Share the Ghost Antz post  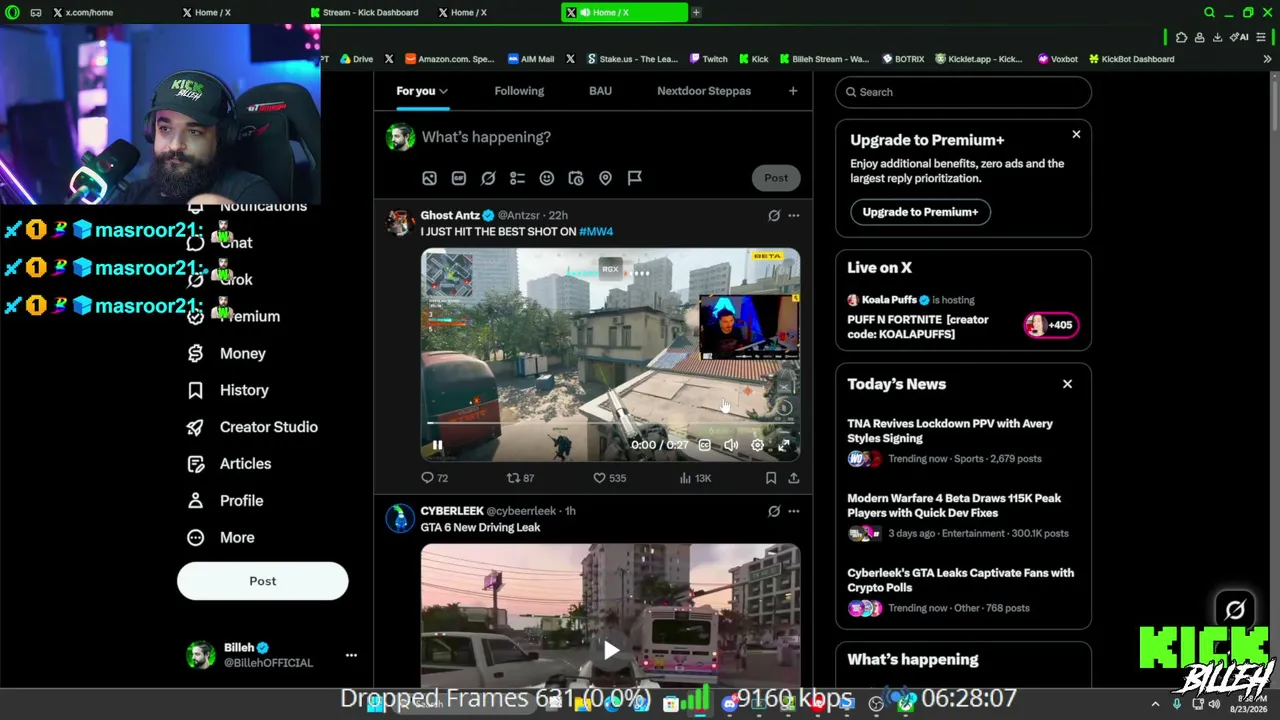click(794, 478)
